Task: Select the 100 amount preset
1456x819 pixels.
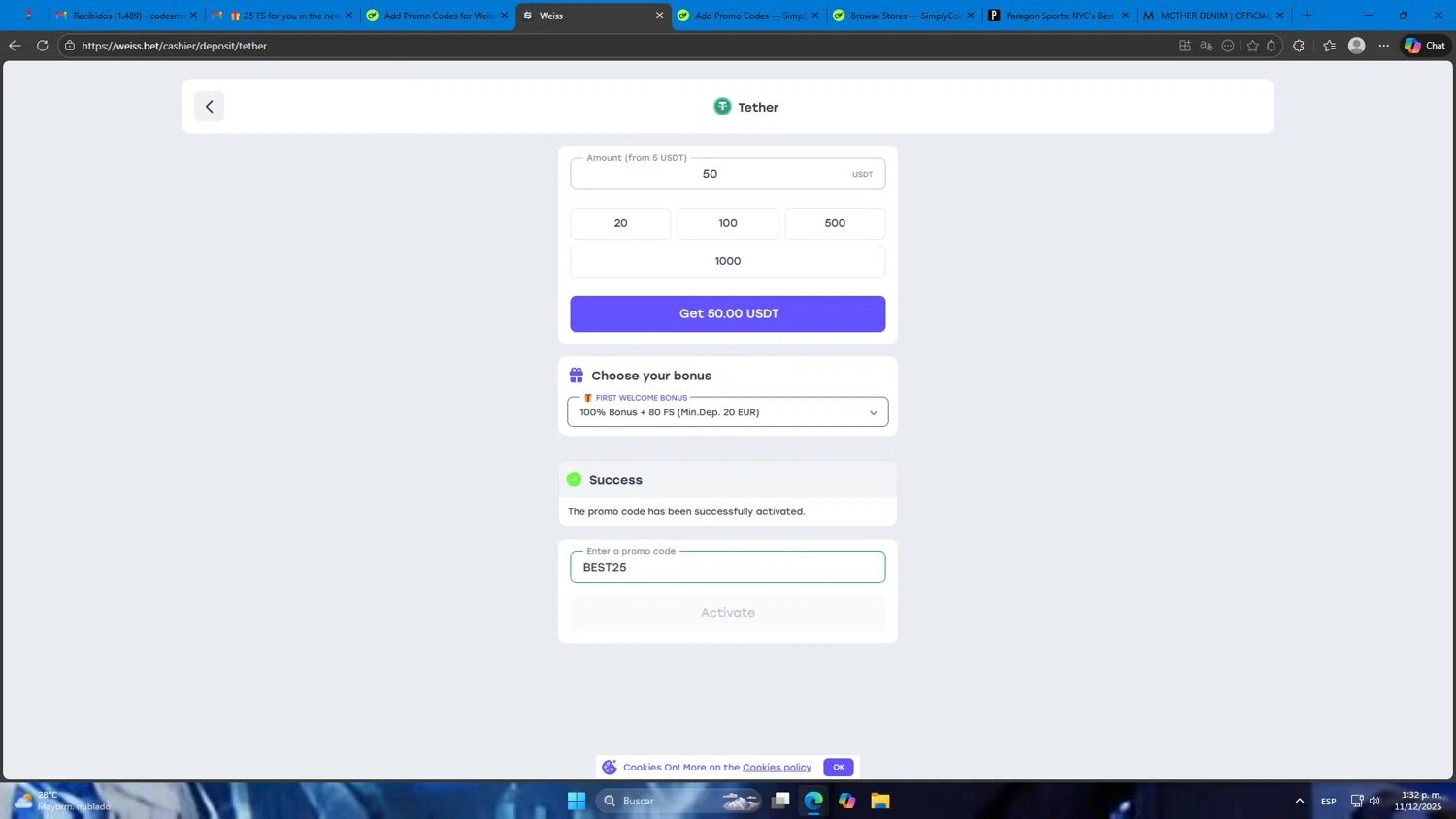Action: click(728, 223)
